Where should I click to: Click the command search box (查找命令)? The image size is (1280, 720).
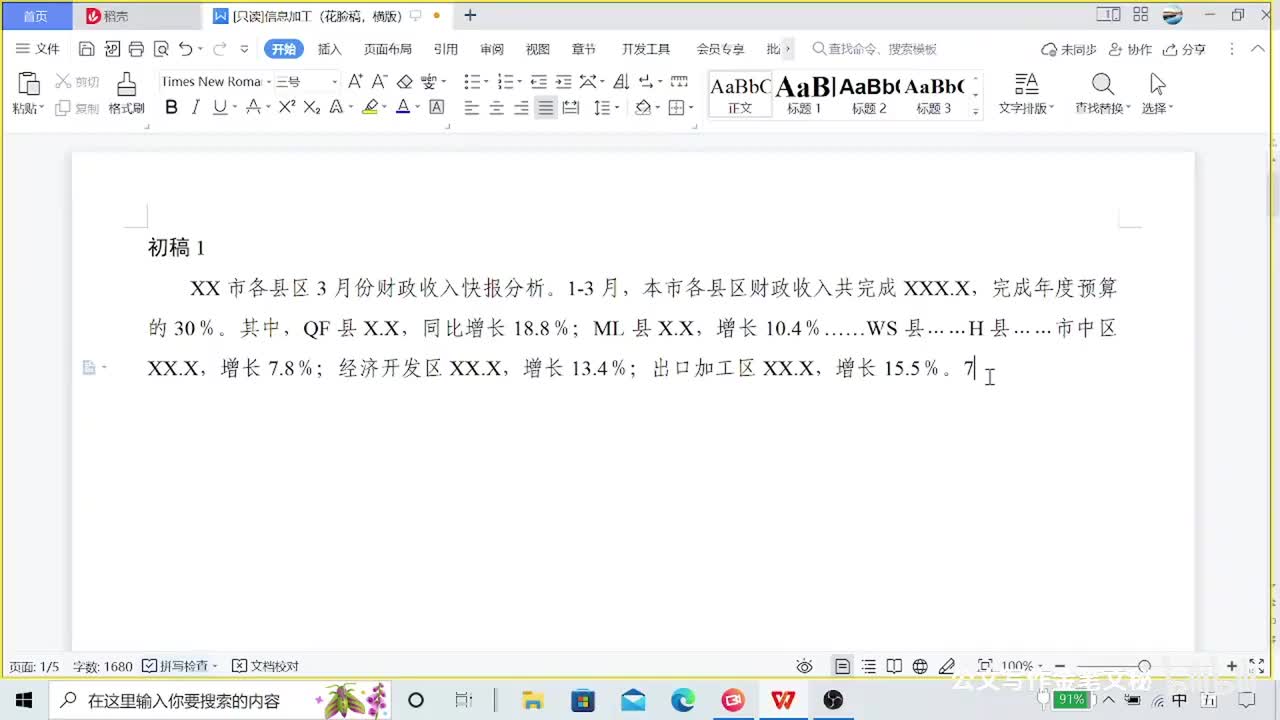pos(876,49)
